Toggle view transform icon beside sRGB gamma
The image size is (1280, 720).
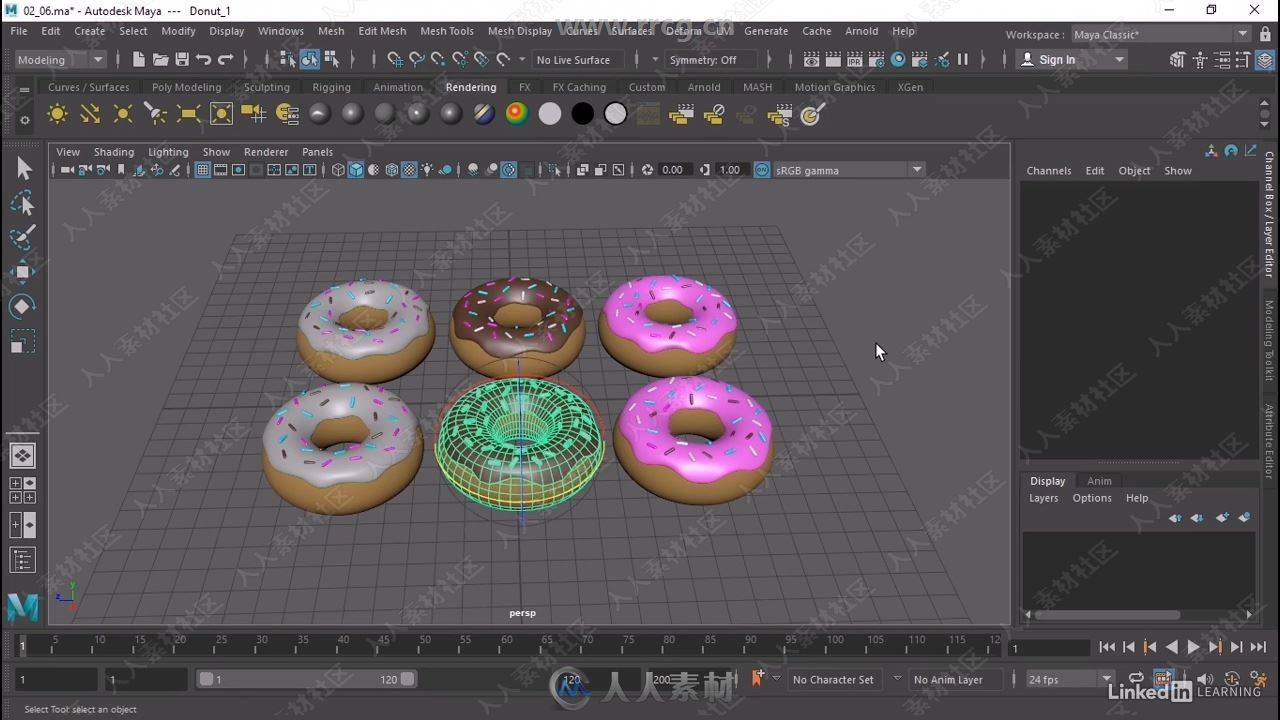(x=763, y=170)
